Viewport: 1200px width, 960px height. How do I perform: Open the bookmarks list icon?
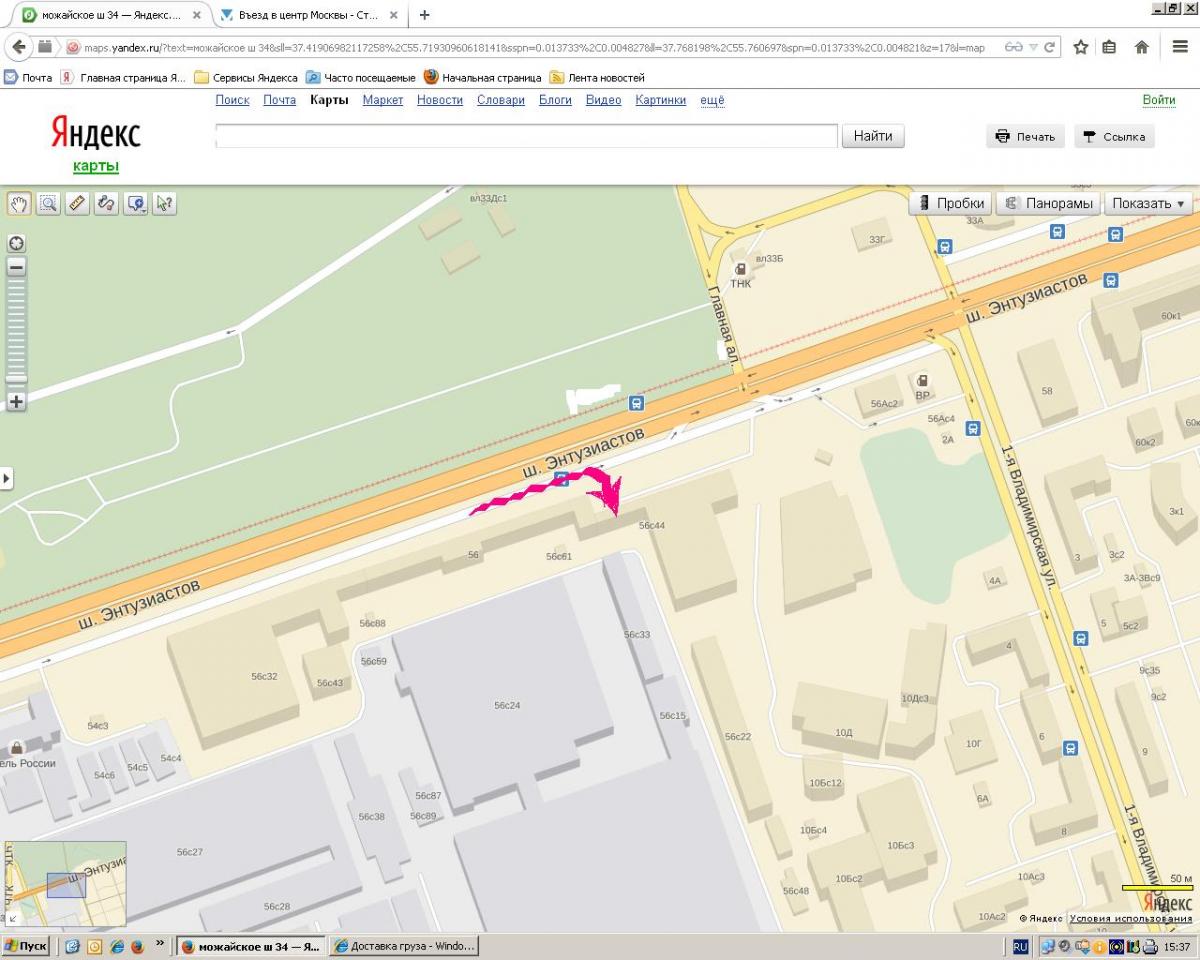[x=1109, y=47]
